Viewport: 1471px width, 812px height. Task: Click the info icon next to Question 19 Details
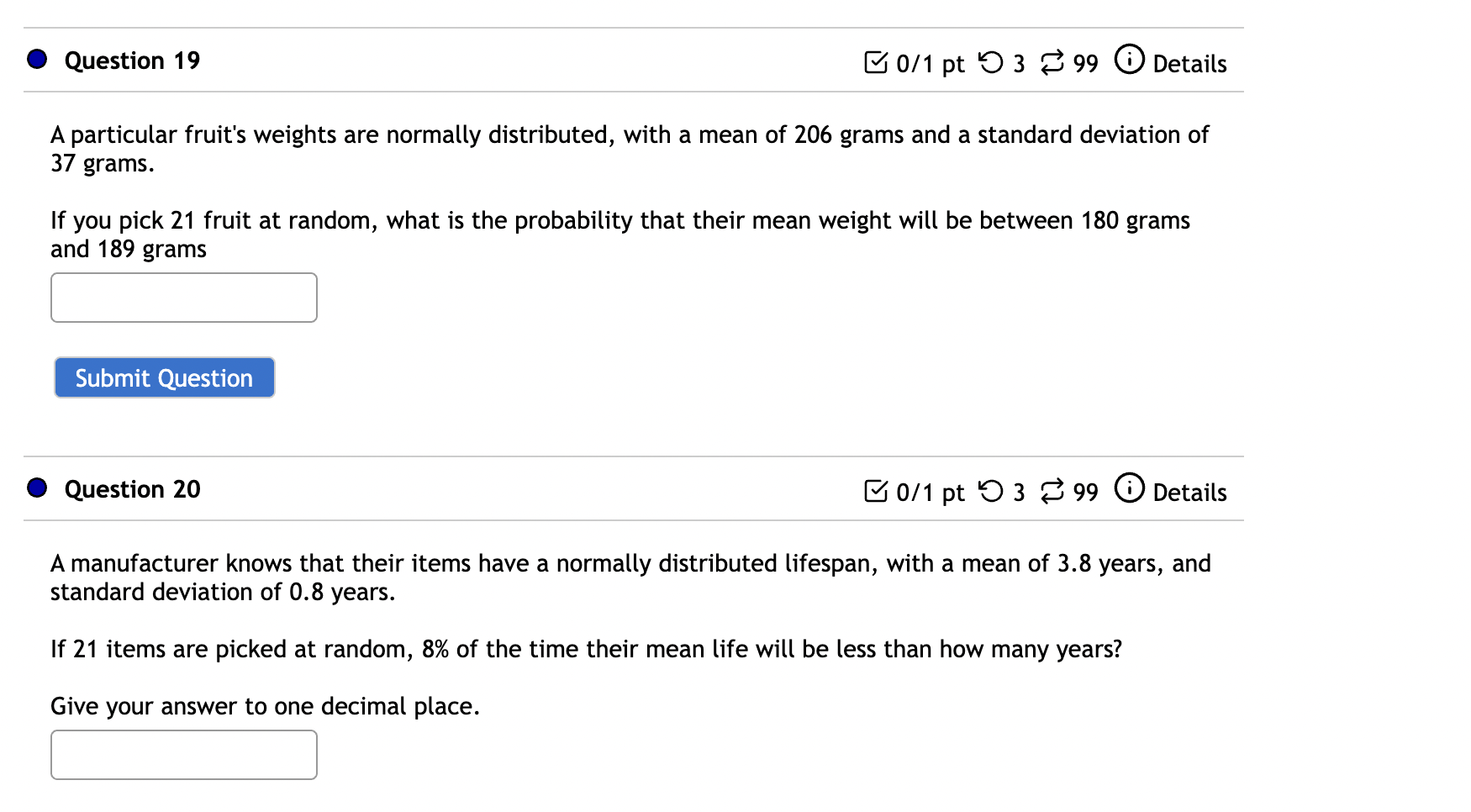point(1129,61)
